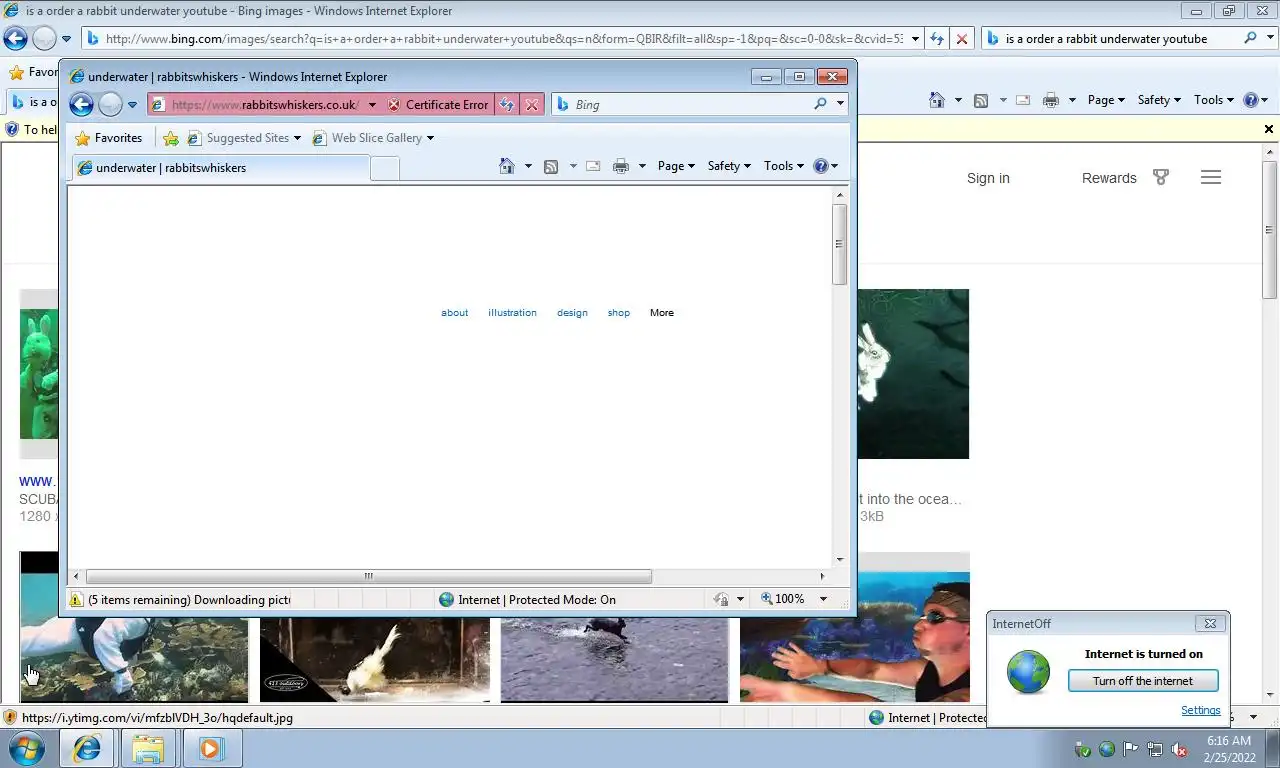Click 'Turn off the internet' button
The image size is (1280, 768).
(x=1143, y=681)
